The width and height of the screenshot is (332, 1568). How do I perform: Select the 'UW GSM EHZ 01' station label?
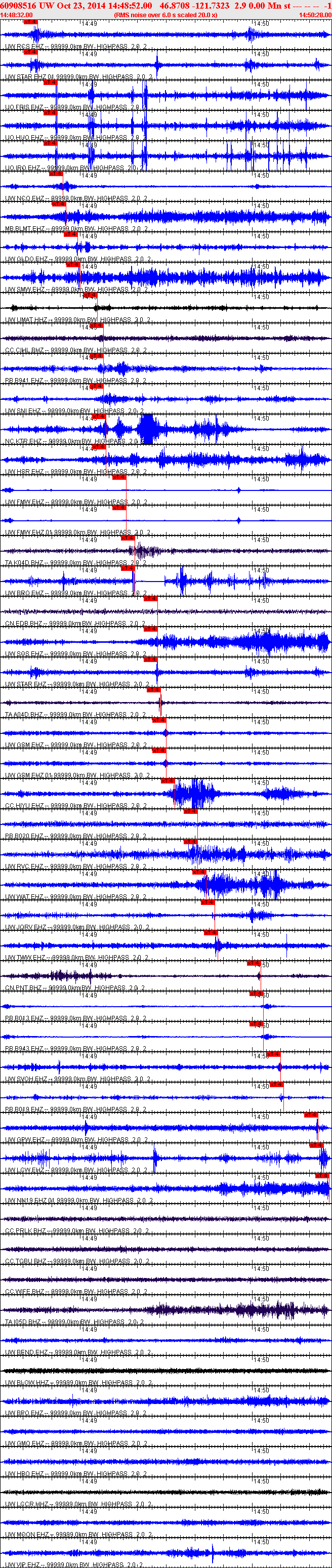coord(30,776)
